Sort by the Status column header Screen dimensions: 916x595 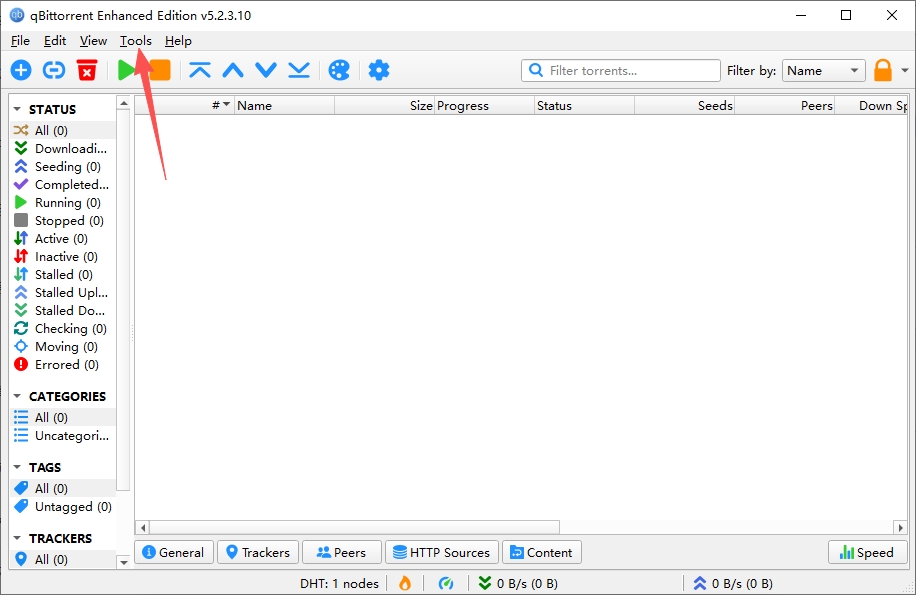click(x=584, y=106)
